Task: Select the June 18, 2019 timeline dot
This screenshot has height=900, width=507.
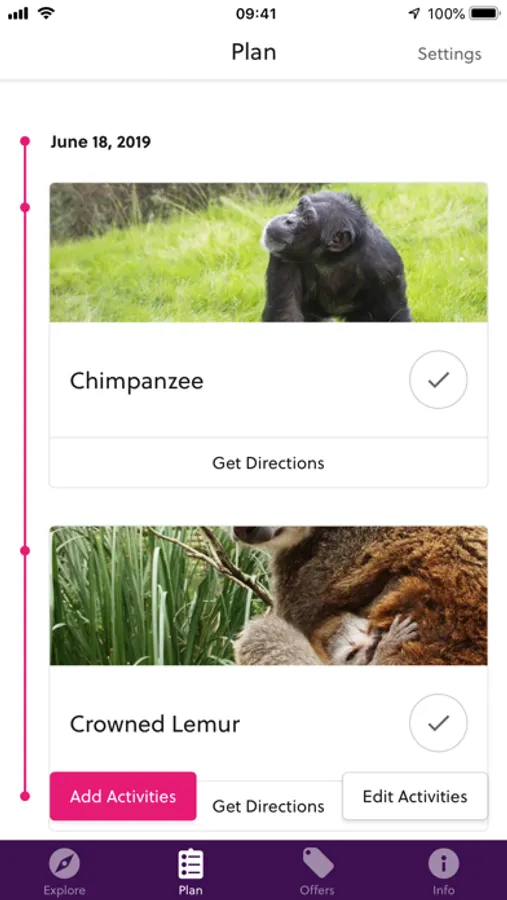Action: (x=25, y=141)
